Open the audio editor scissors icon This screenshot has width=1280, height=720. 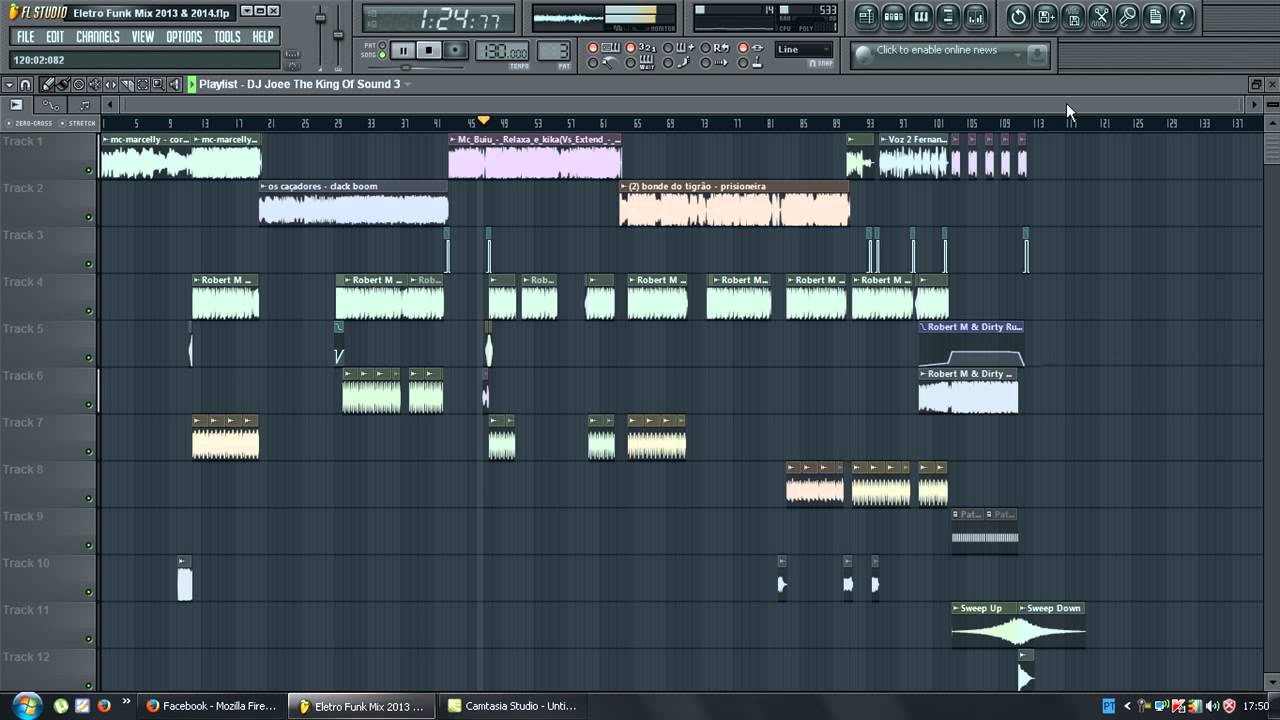tap(1100, 16)
